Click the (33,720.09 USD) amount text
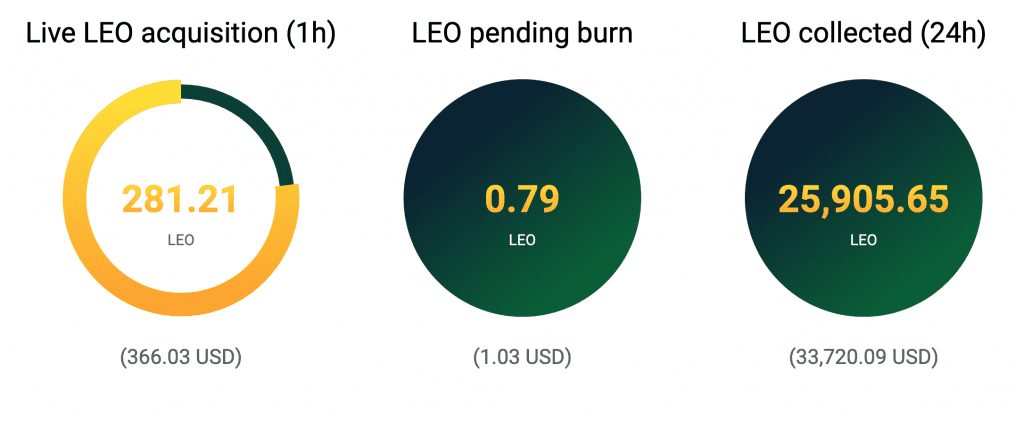 click(863, 357)
